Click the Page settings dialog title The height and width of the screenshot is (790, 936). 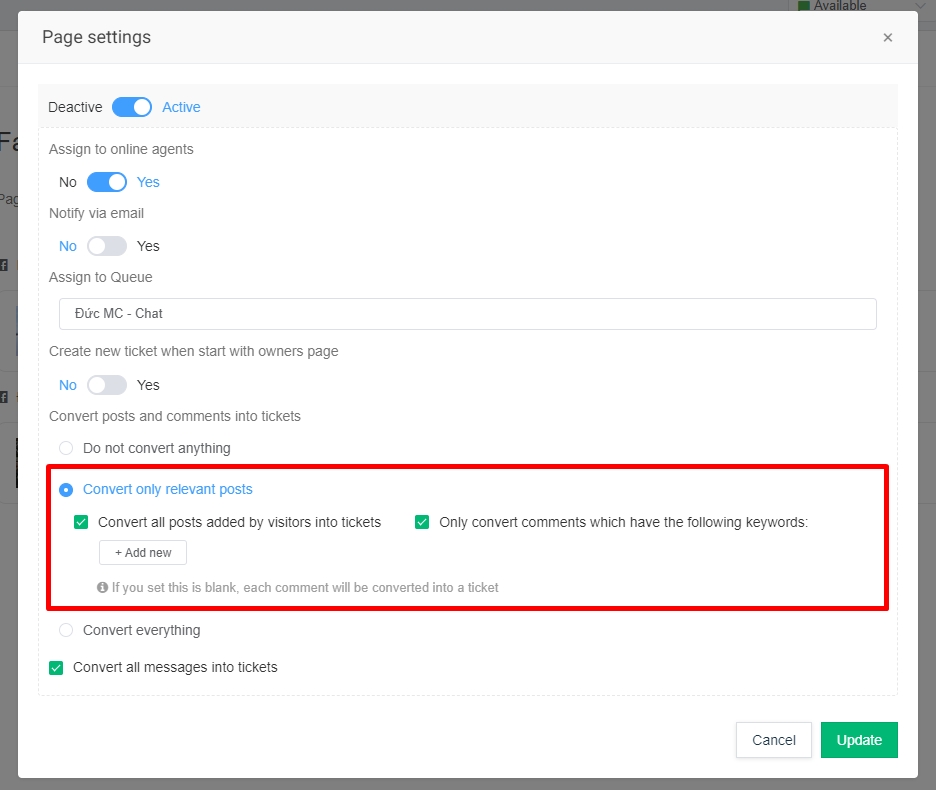[96, 37]
